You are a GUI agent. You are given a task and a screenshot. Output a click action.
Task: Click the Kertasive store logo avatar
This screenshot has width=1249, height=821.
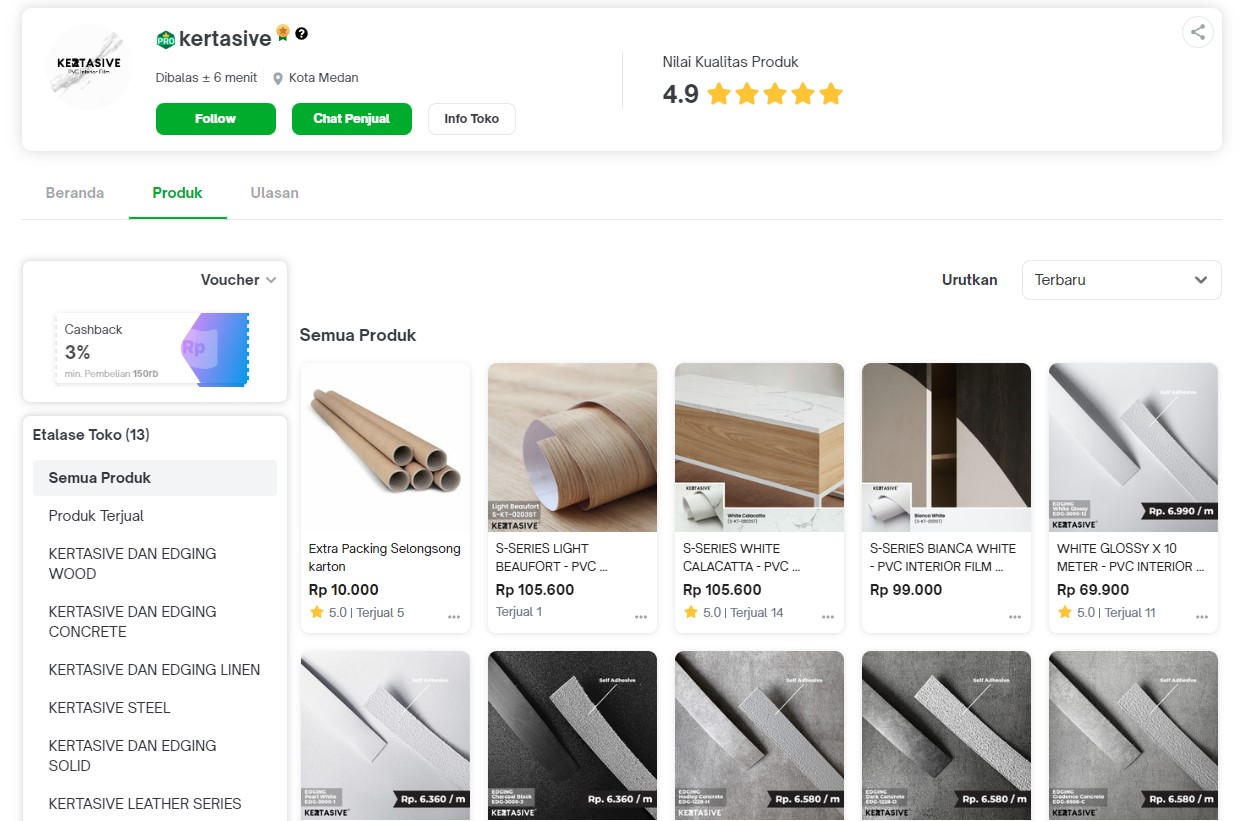[89, 66]
